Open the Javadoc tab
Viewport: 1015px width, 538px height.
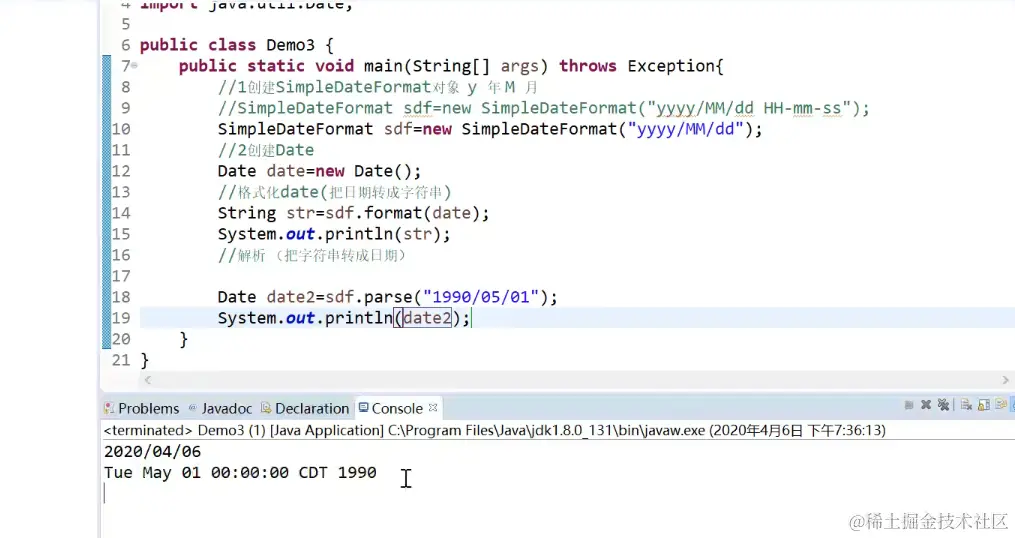click(220, 409)
